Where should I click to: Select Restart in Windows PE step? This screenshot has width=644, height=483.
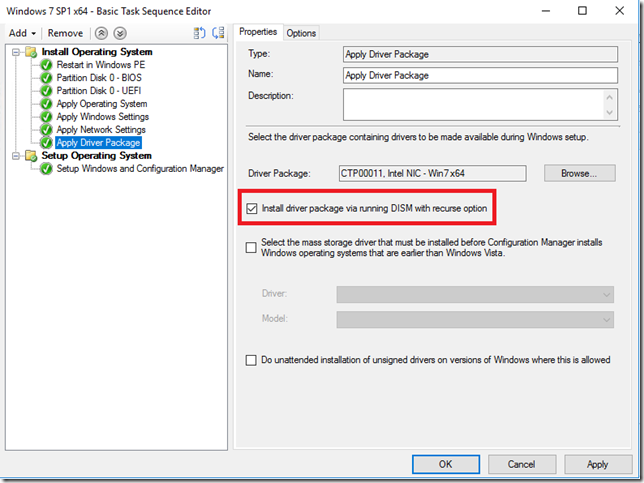(101, 65)
